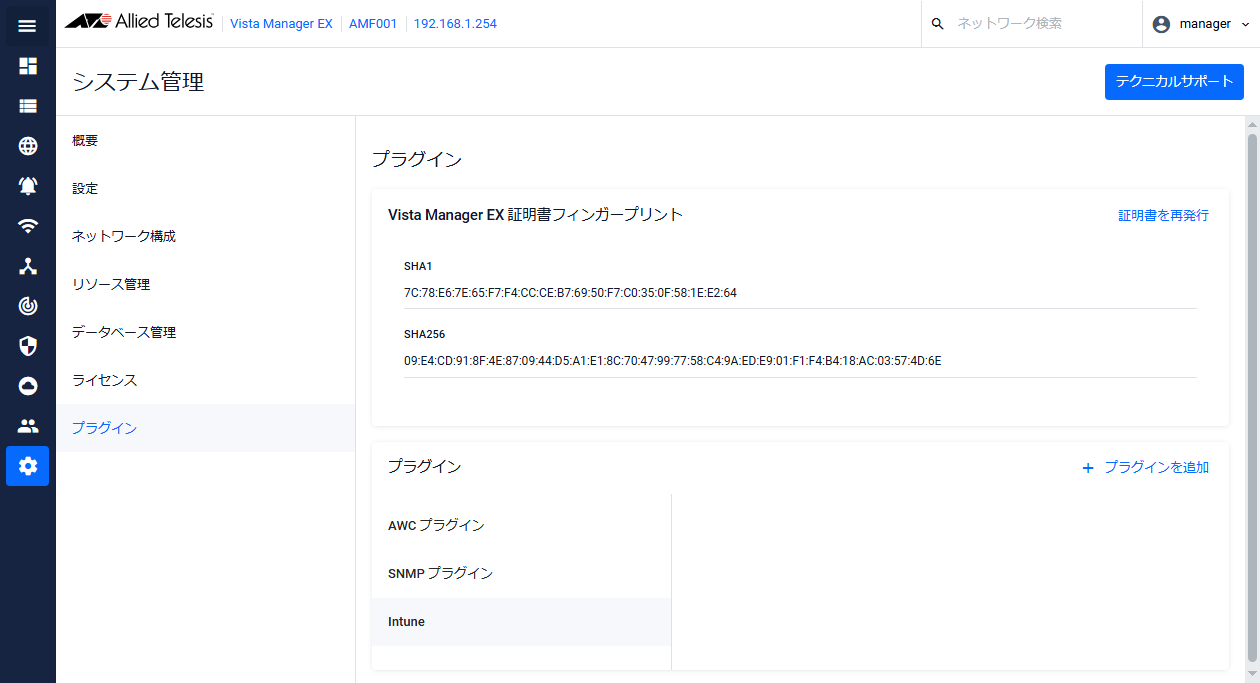Viewport: 1260px width, 683px height.
Task: Open the device list icon in sidebar
Action: tap(28, 106)
